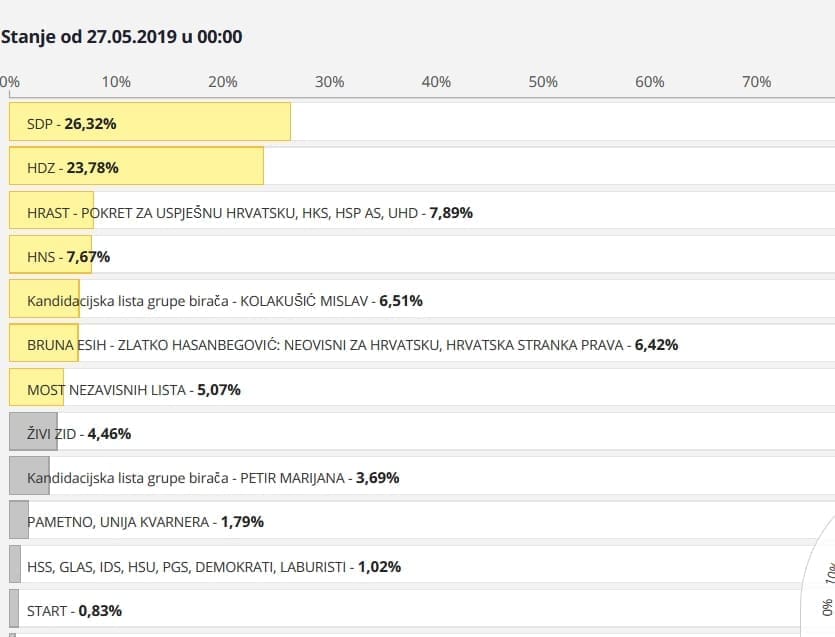Viewport: 835px width, 637px height.
Task: Click the 10% axis tick label
Action: point(116,82)
